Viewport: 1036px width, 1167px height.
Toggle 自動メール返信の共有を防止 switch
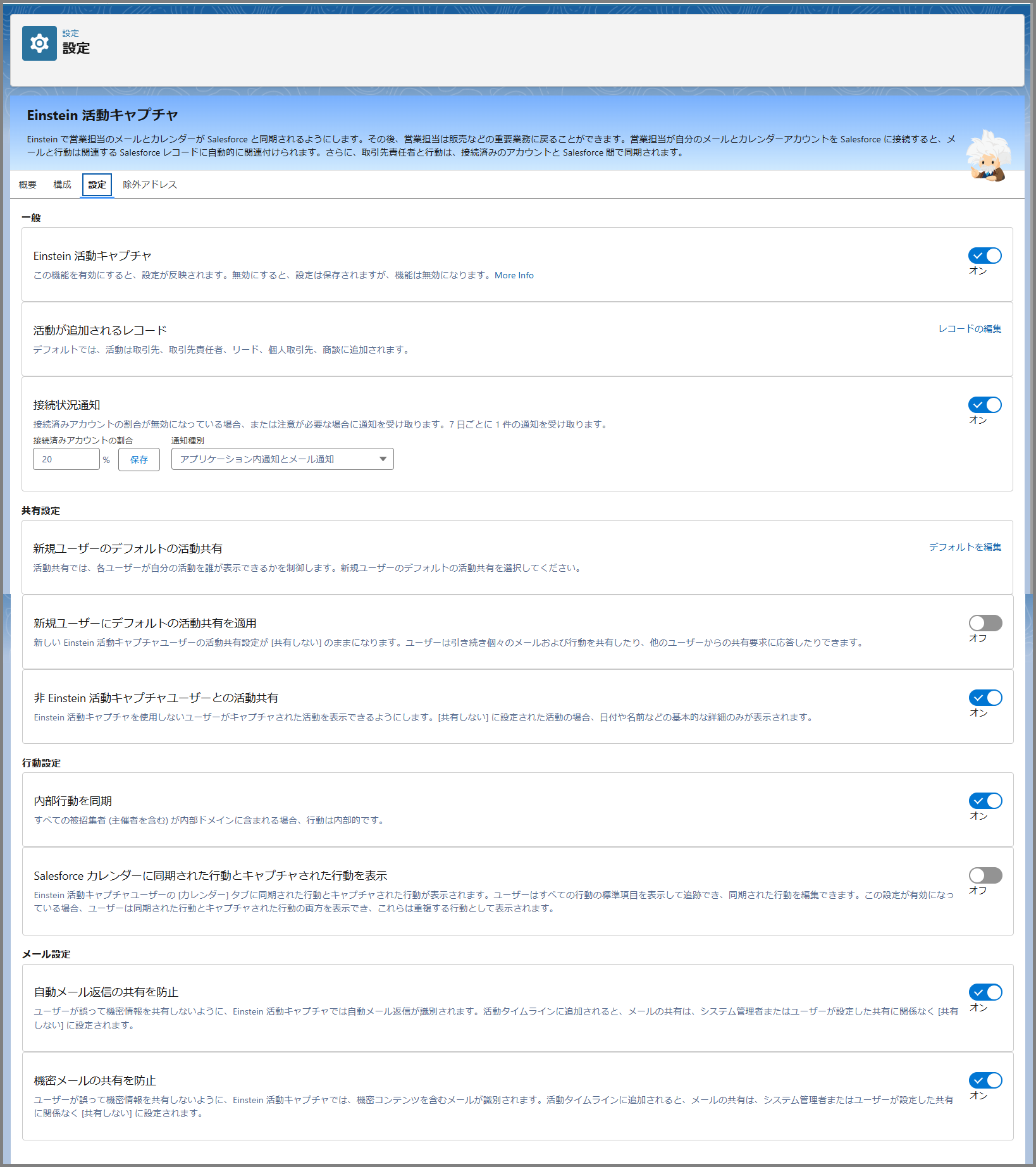pyautogui.click(x=985, y=992)
